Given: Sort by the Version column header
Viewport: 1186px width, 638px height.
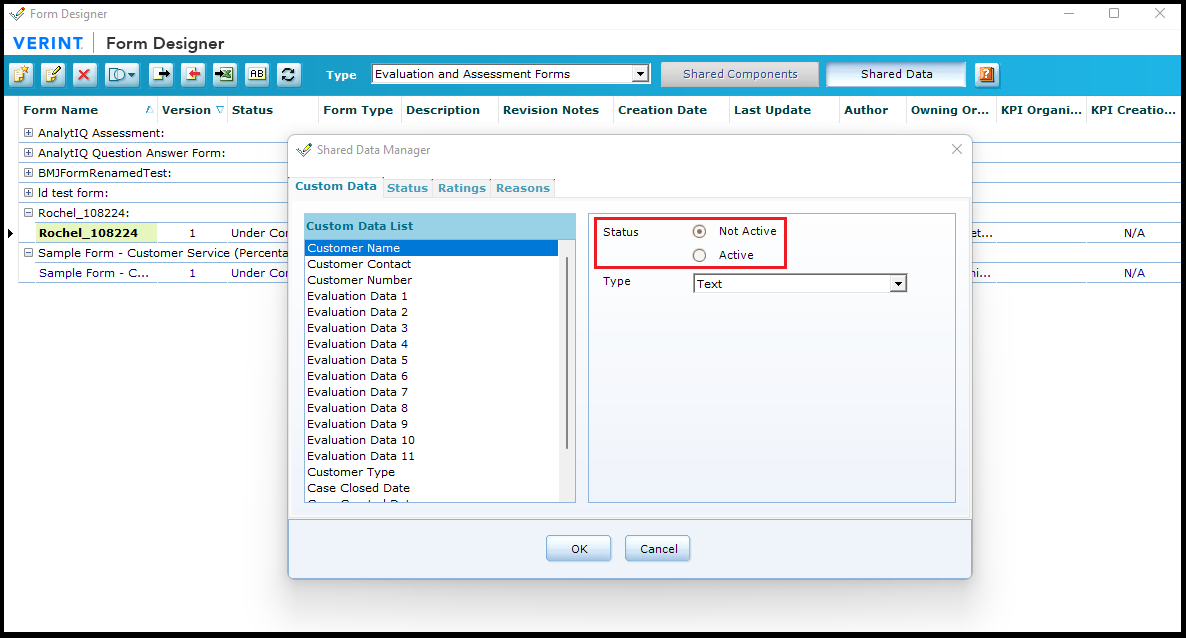Looking at the screenshot, I should click(192, 110).
